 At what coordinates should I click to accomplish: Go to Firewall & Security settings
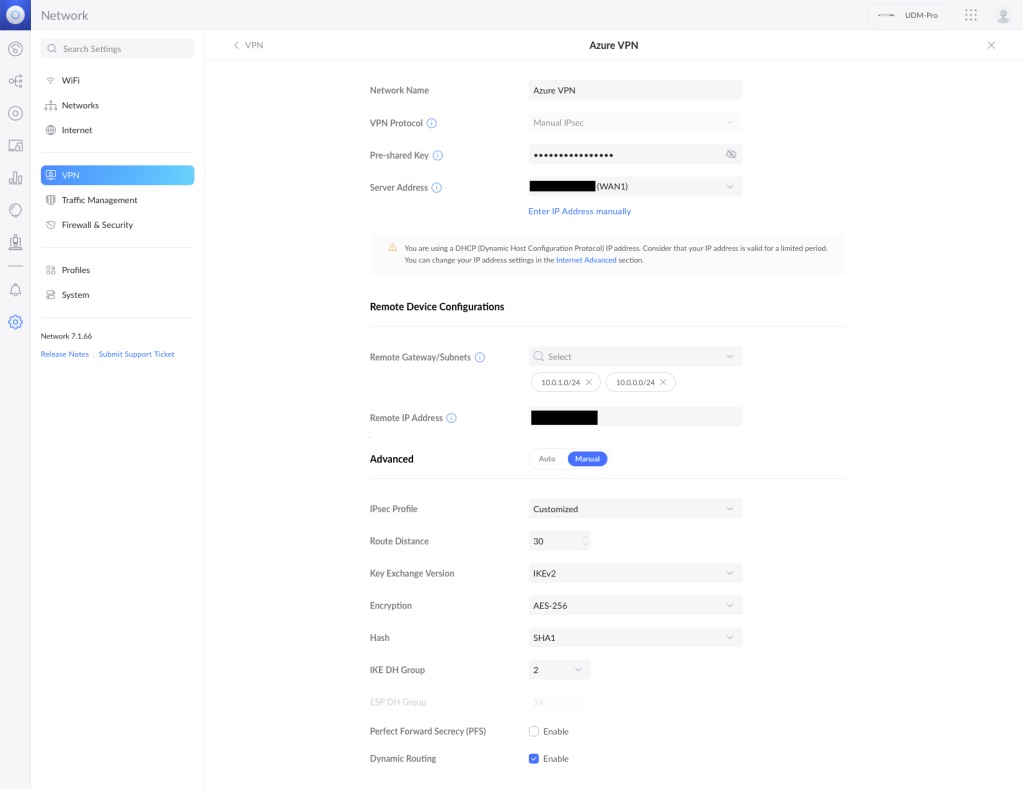(x=97, y=225)
